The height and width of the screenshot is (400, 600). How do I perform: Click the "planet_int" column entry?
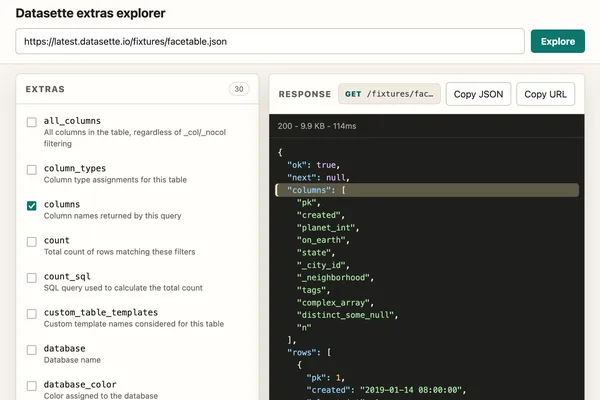tap(328, 228)
